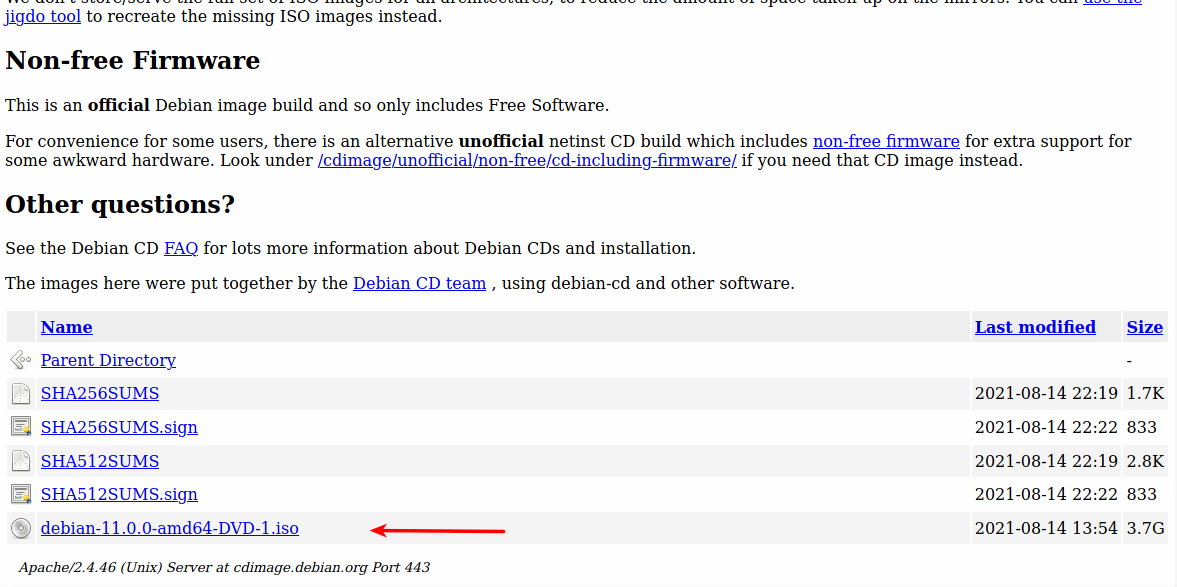Click the file icon beside SHA256SUMS

click(x=20, y=394)
